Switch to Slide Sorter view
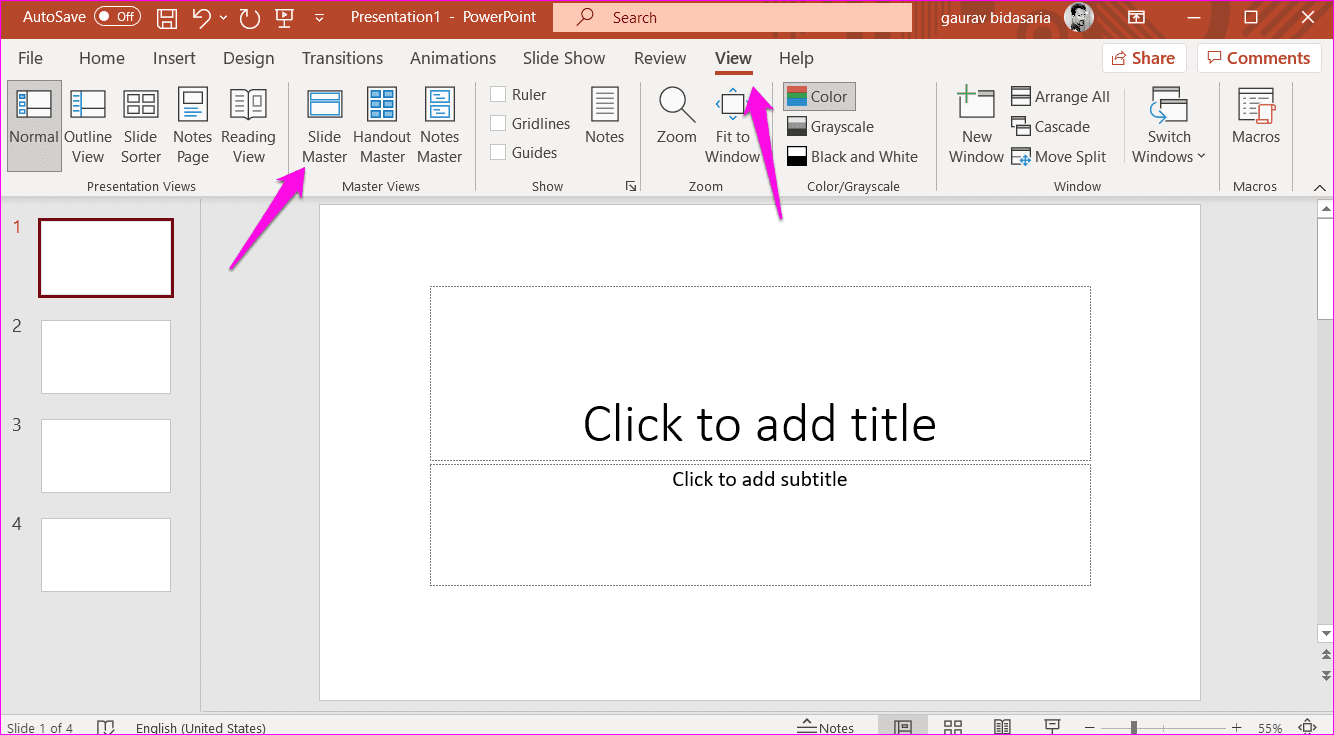 (140, 120)
